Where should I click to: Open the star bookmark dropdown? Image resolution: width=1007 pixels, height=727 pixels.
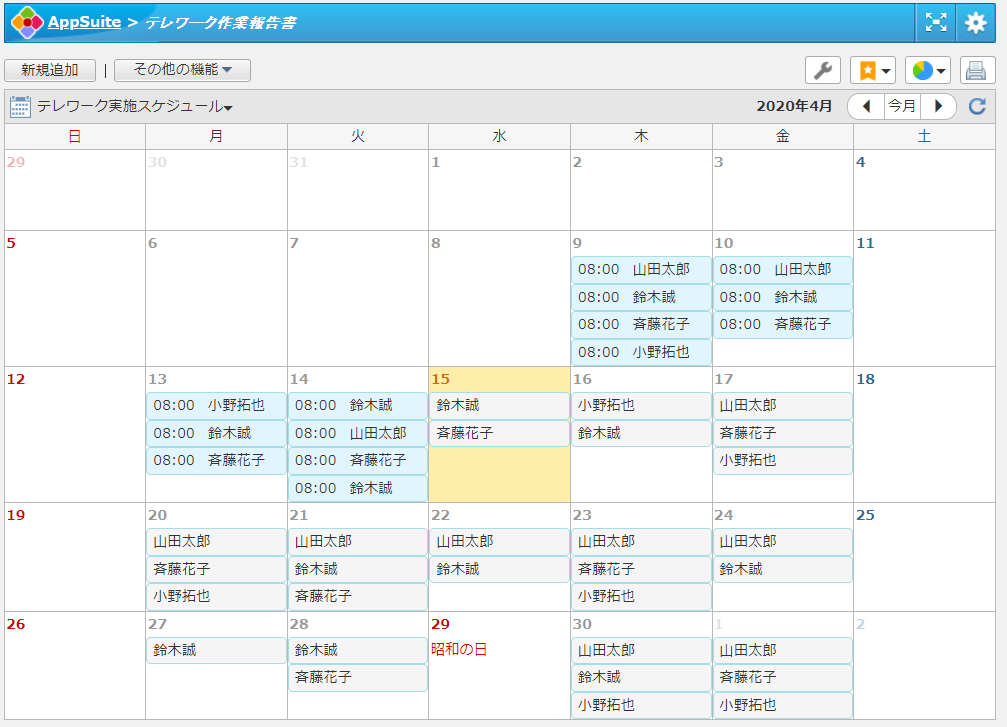872,70
